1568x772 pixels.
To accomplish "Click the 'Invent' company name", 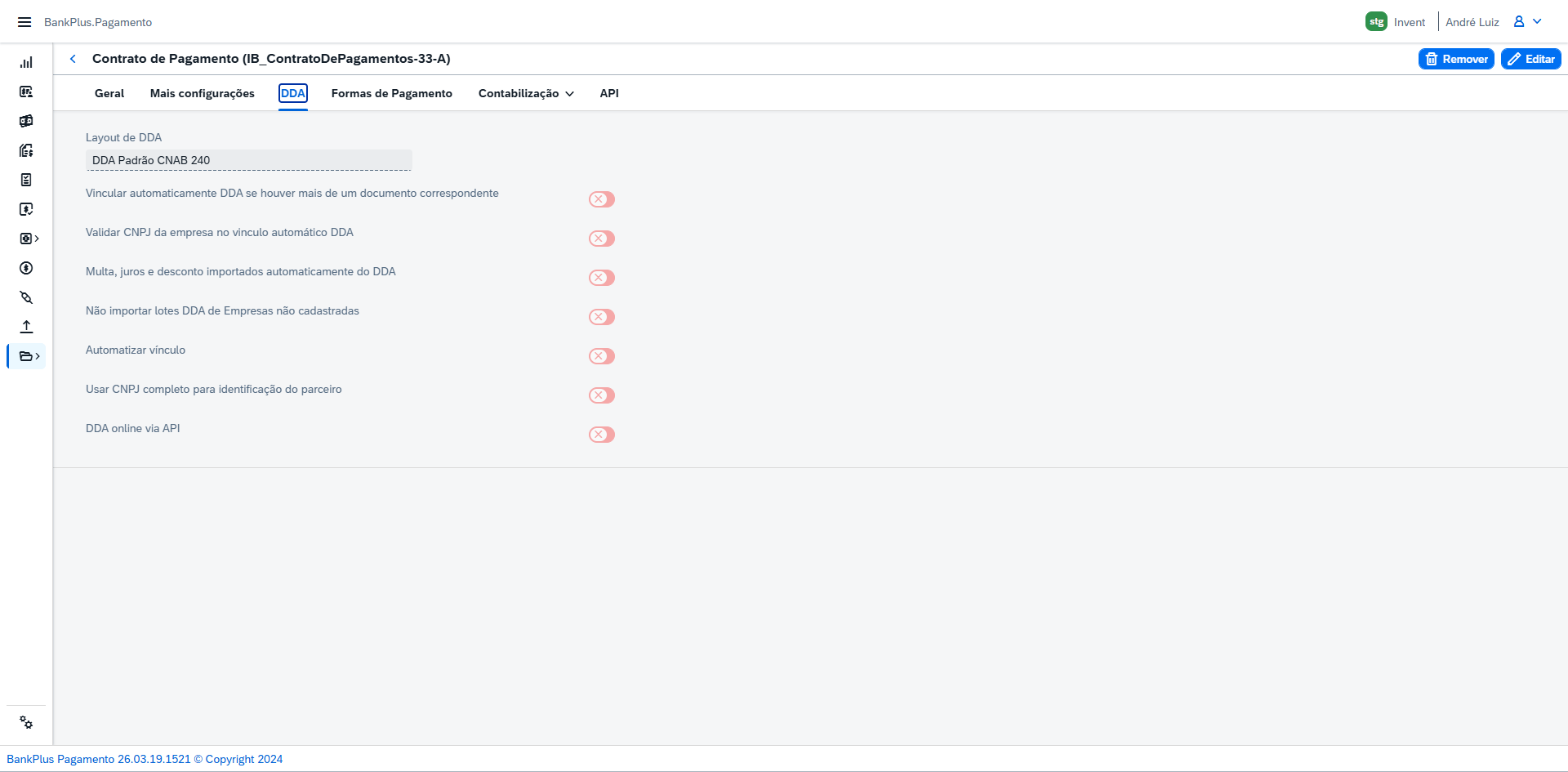I will click(x=1409, y=22).
